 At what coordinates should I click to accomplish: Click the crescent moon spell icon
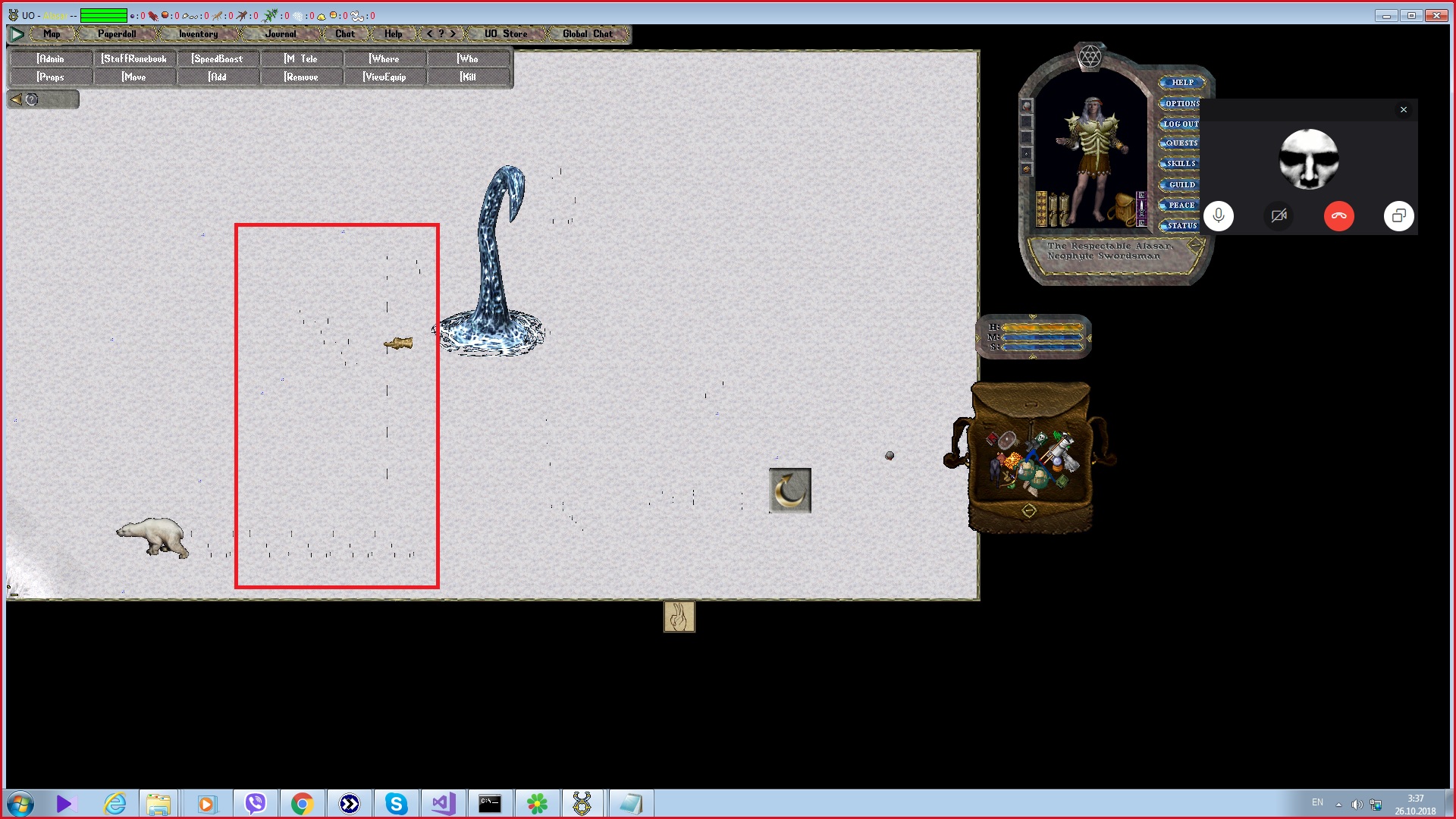(789, 491)
